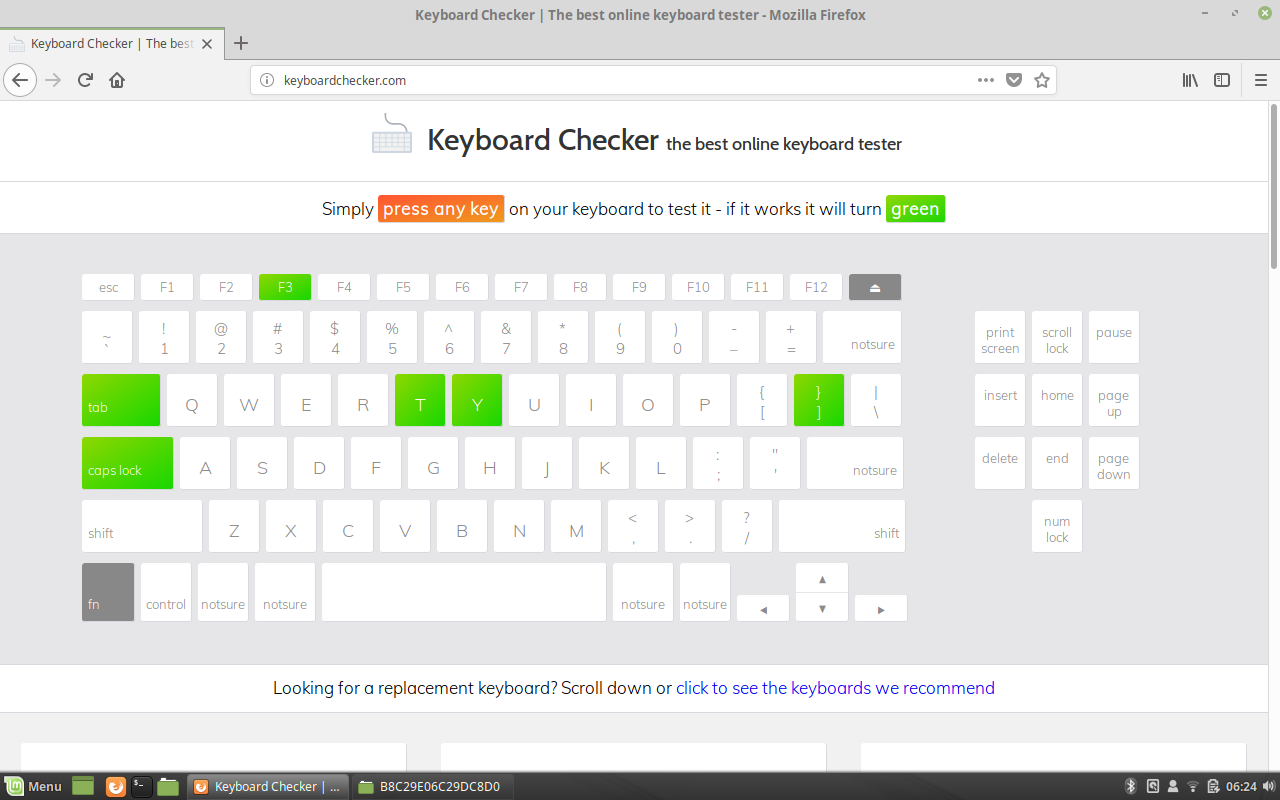
Task: Open a new tab with plus button
Action: [240, 43]
